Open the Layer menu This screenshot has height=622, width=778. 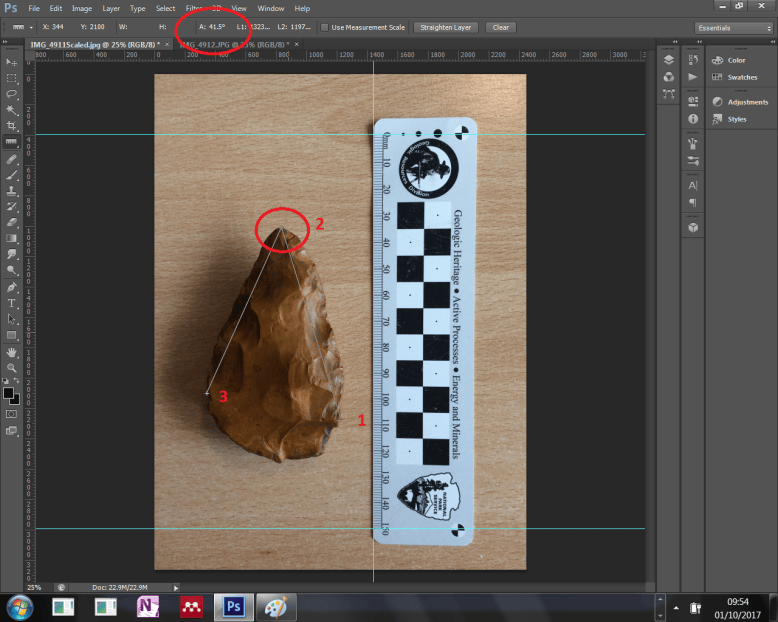tap(111, 8)
